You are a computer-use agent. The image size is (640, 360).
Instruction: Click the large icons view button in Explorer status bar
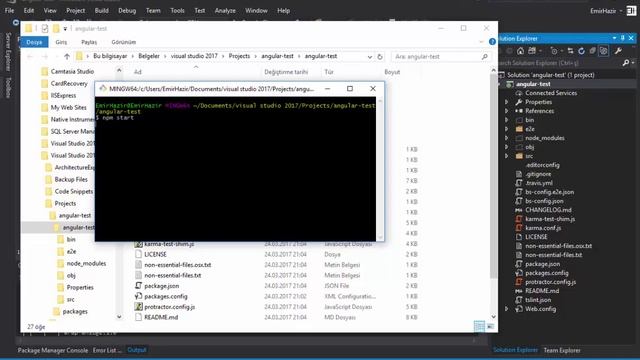pos(490,327)
